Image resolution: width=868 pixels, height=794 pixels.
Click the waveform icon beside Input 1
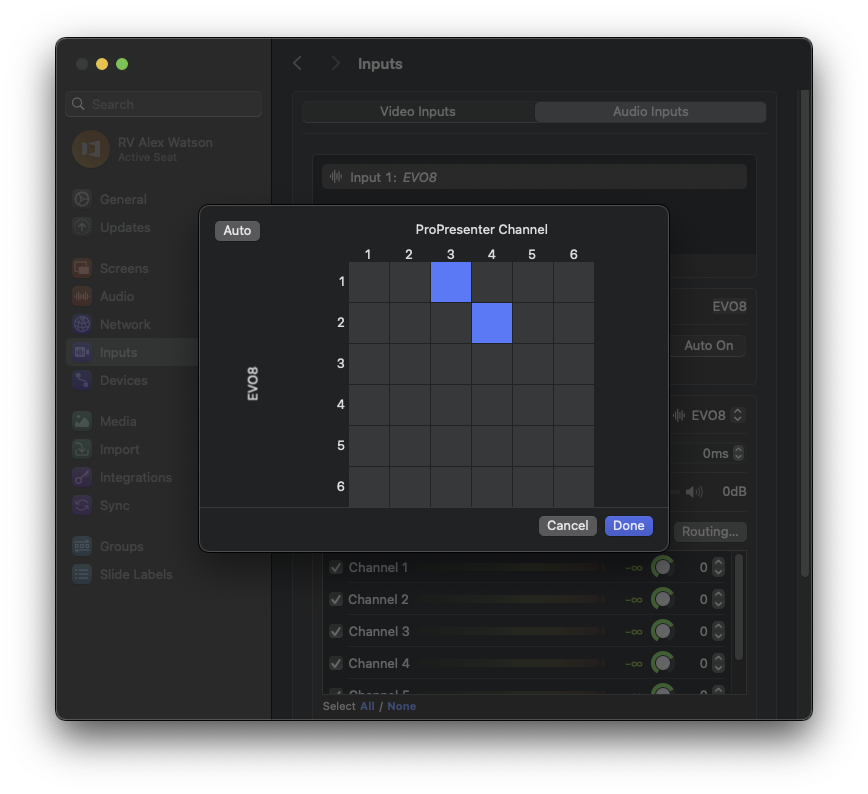pos(336,177)
